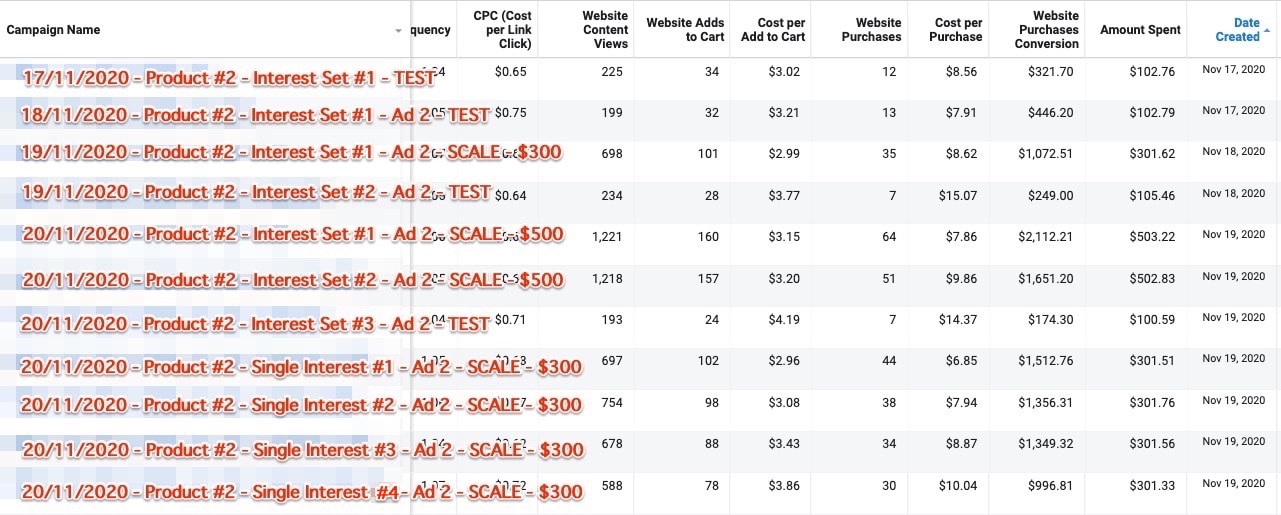Select the Website Content Views header

pos(605,30)
